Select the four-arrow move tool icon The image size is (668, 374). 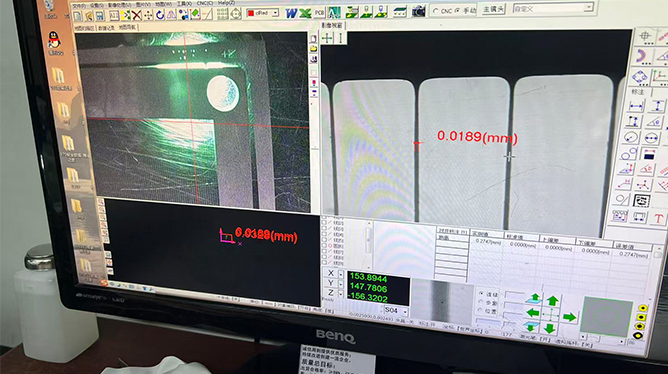tap(148, 15)
